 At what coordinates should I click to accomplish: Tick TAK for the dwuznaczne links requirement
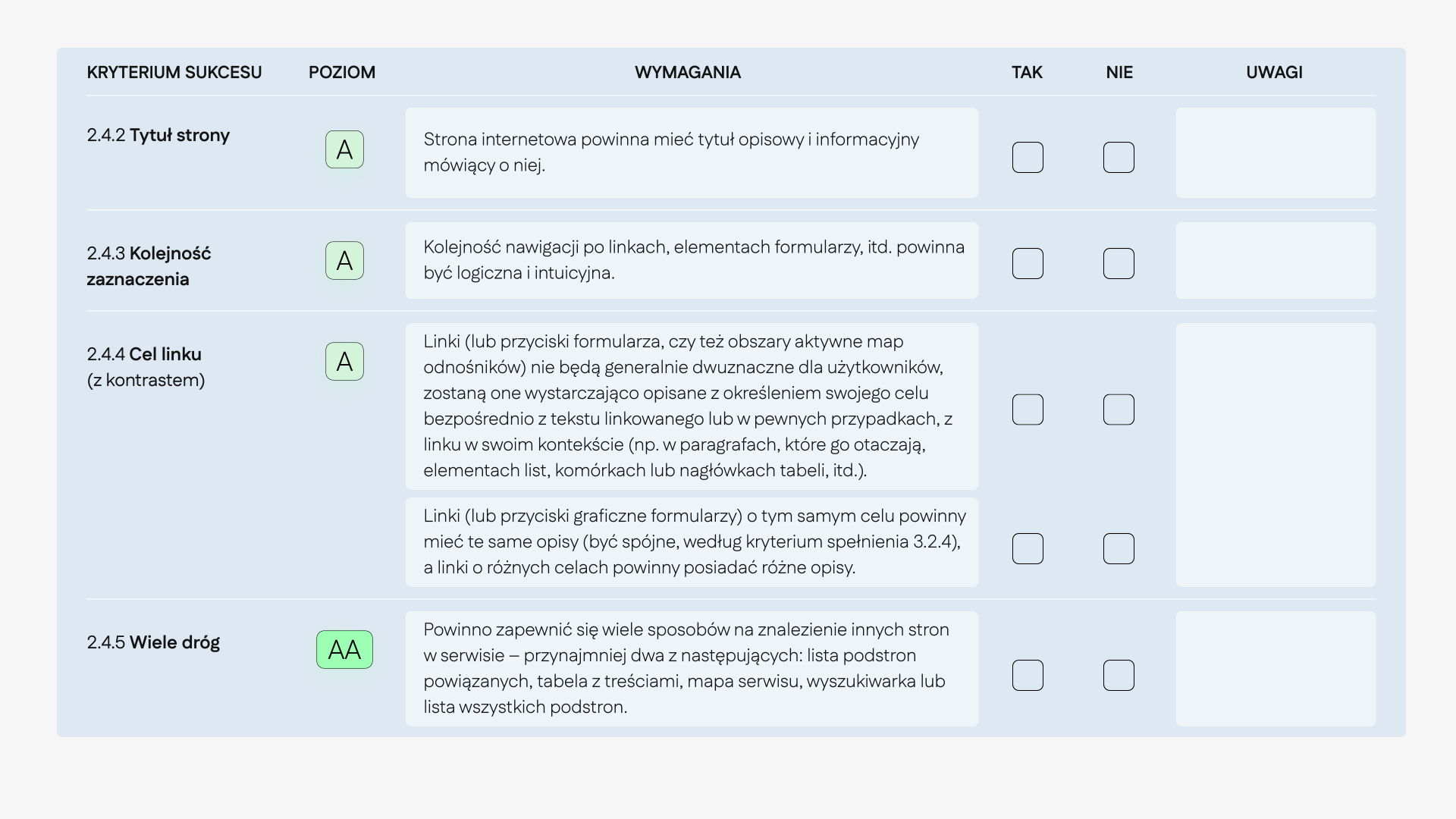coord(1028,409)
